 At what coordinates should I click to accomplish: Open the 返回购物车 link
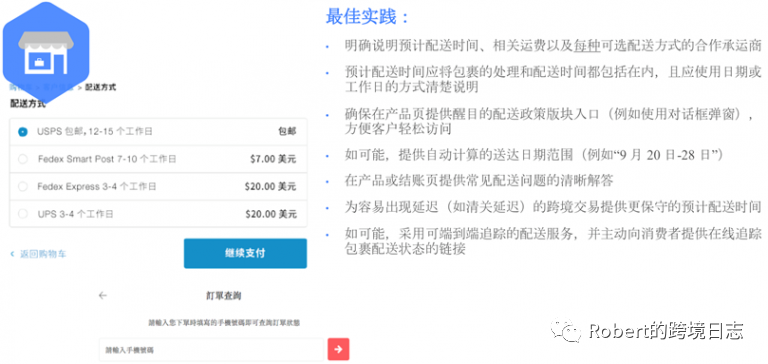point(39,254)
